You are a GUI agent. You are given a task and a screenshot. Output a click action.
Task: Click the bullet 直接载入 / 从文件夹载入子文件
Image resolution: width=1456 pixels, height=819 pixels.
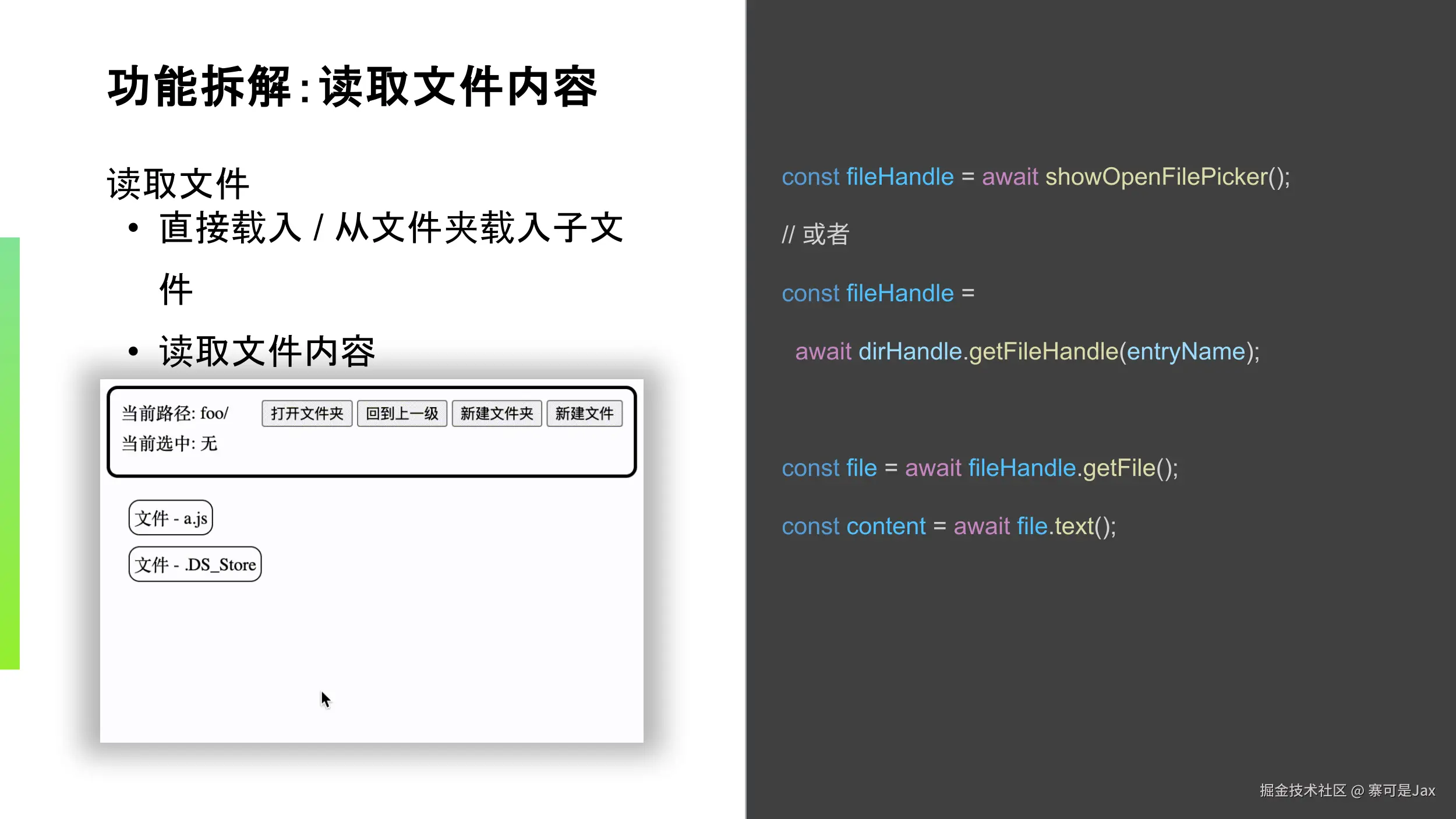[391, 228]
